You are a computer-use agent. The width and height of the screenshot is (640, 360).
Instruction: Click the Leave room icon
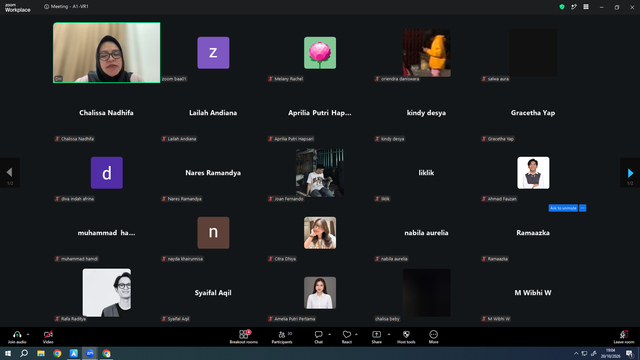click(x=624, y=334)
